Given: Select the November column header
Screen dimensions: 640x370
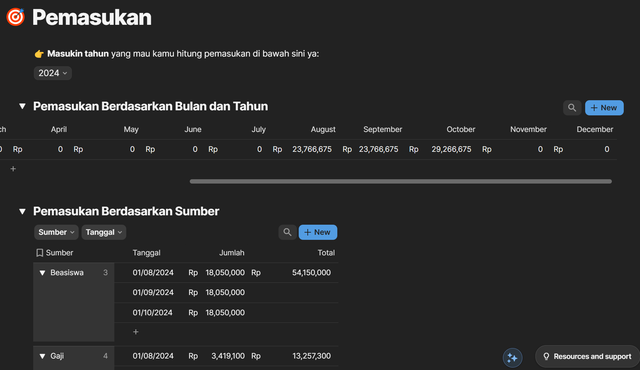Looking at the screenshot, I should tap(528, 129).
